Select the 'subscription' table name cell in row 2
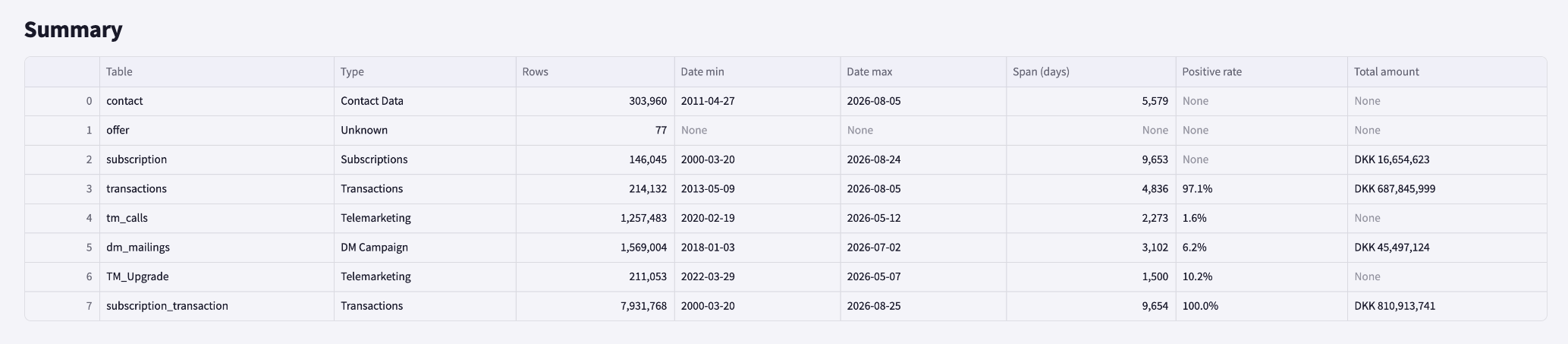 click(x=217, y=159)
